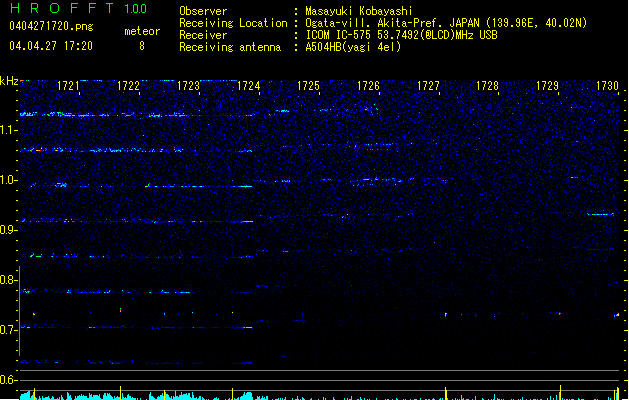
Task: Click antenna text A504HB(yagi 4el)
Action: [x=353, y=47]
